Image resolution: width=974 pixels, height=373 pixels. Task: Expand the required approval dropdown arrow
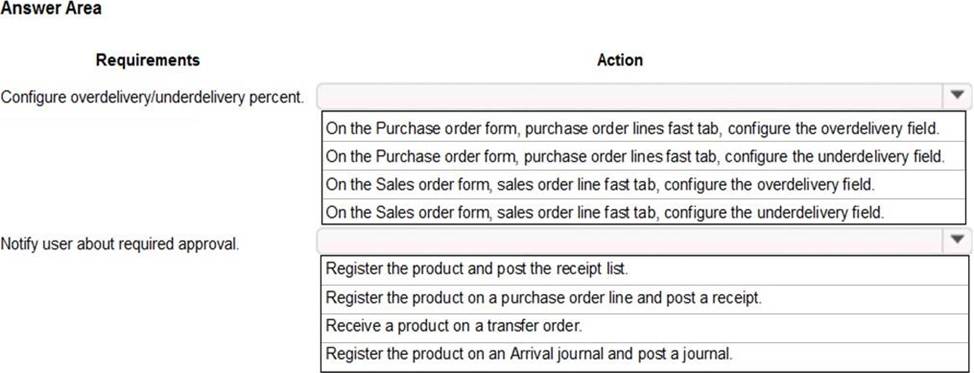click(x=957, y=239)
